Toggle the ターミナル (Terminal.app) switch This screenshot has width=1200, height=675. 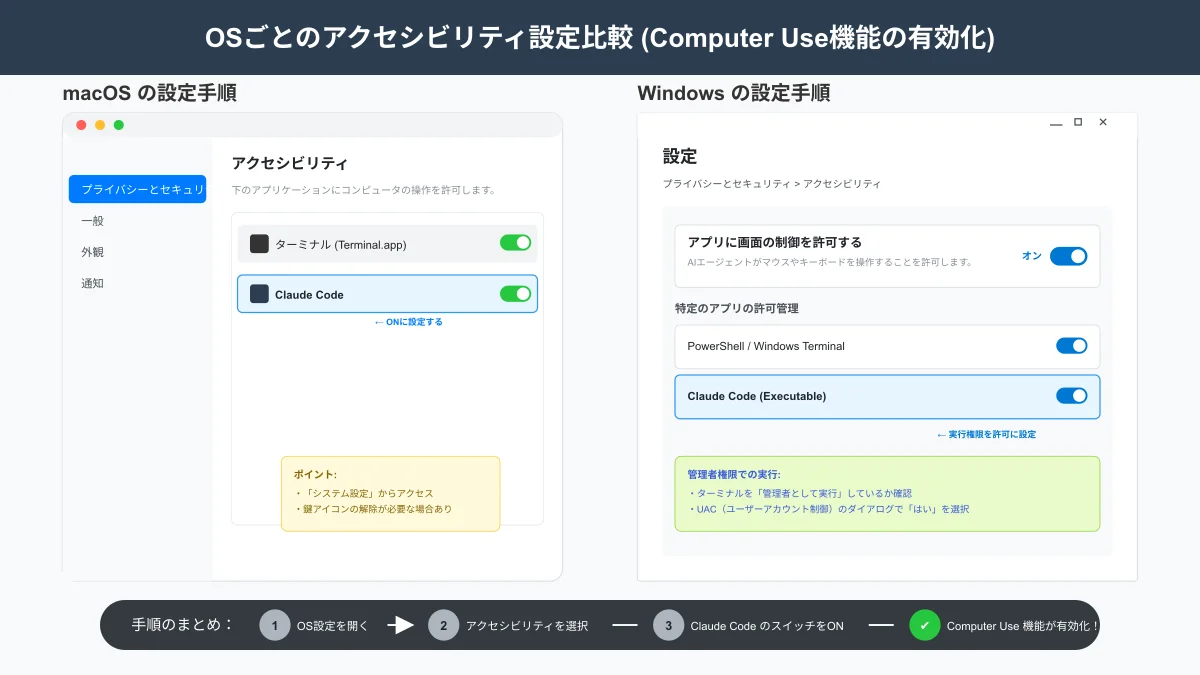tap(515, 243)
